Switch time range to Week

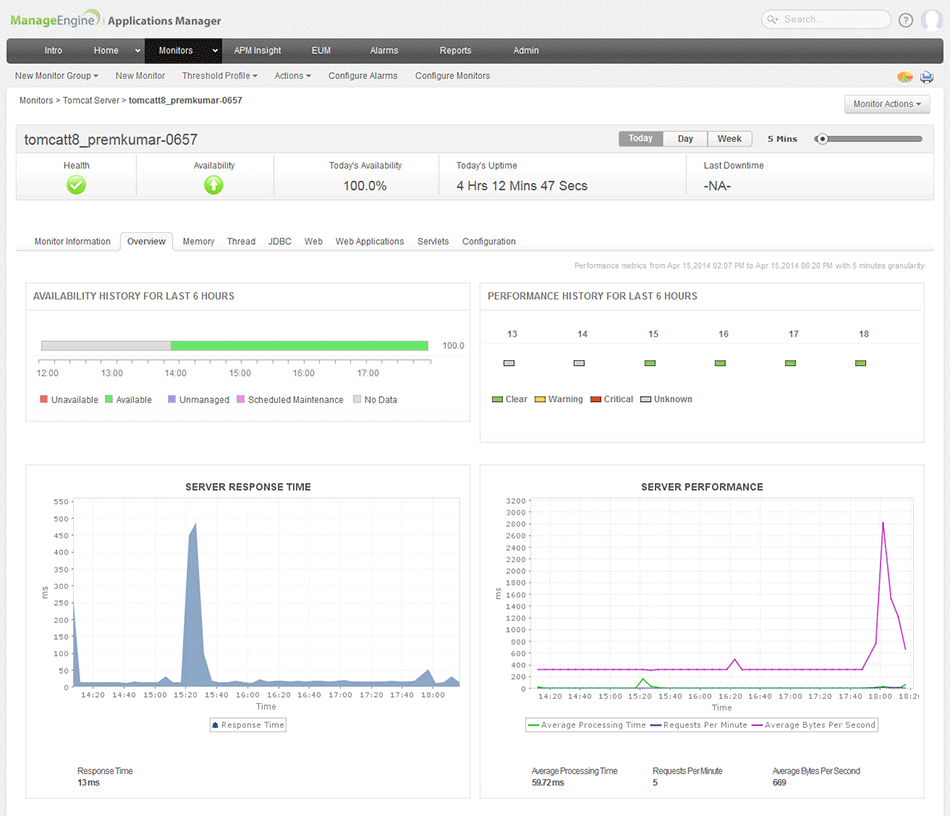click(730, 139)
